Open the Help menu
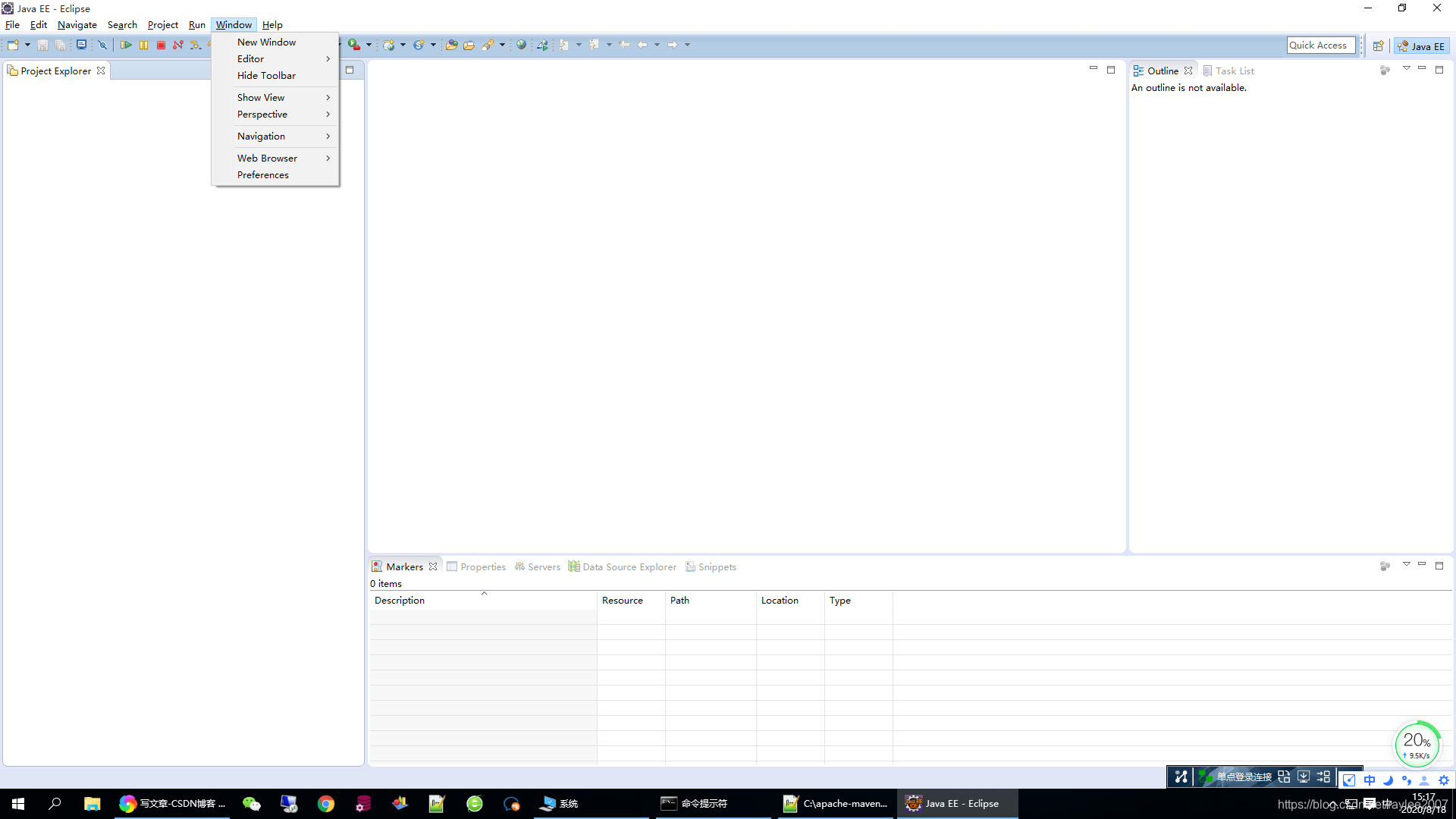Image resolution: width=1456 pixels, height=819 pixels. click(272, 25)
